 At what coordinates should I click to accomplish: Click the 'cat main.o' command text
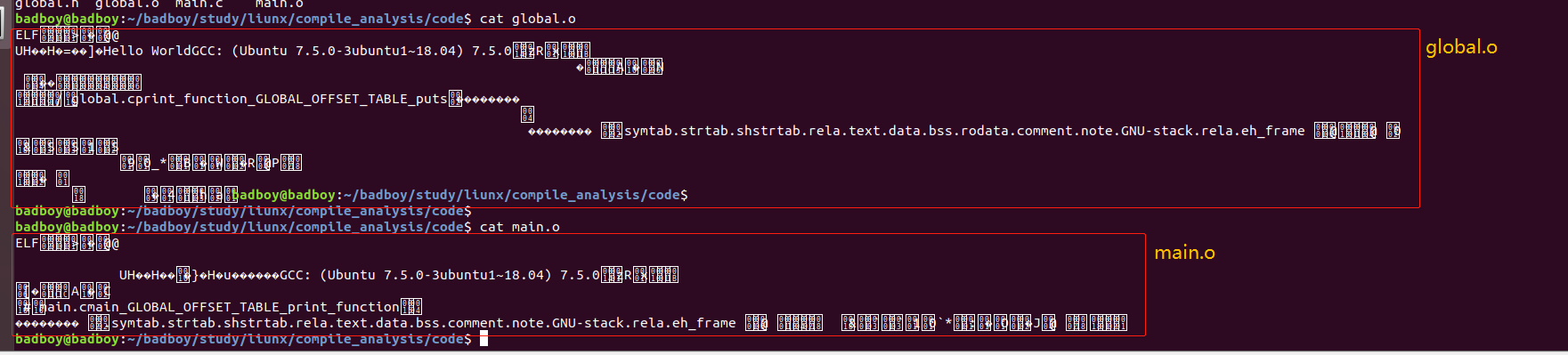[x=520, y=227]
